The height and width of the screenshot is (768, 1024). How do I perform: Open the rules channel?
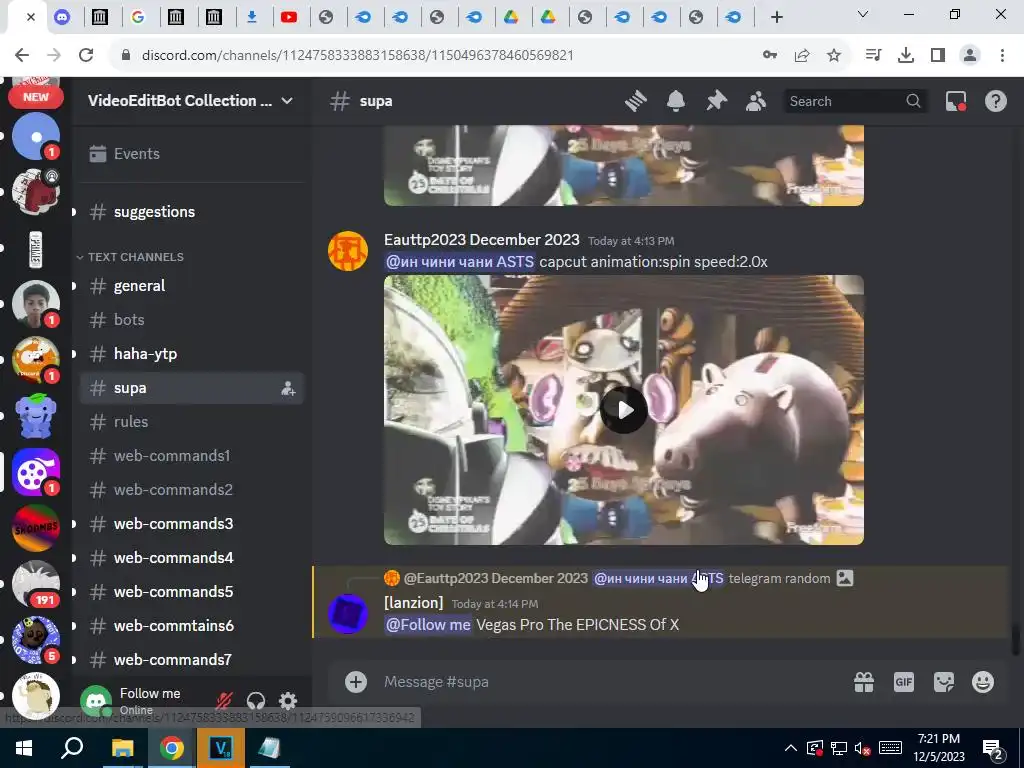pos(191,422)
